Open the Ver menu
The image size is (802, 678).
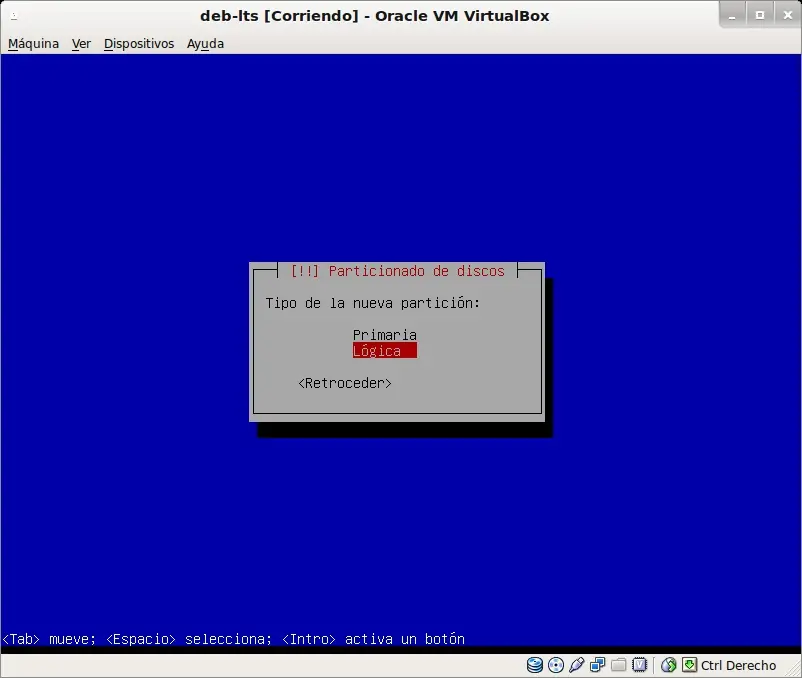pyautogui.click(x=81, y=44)
